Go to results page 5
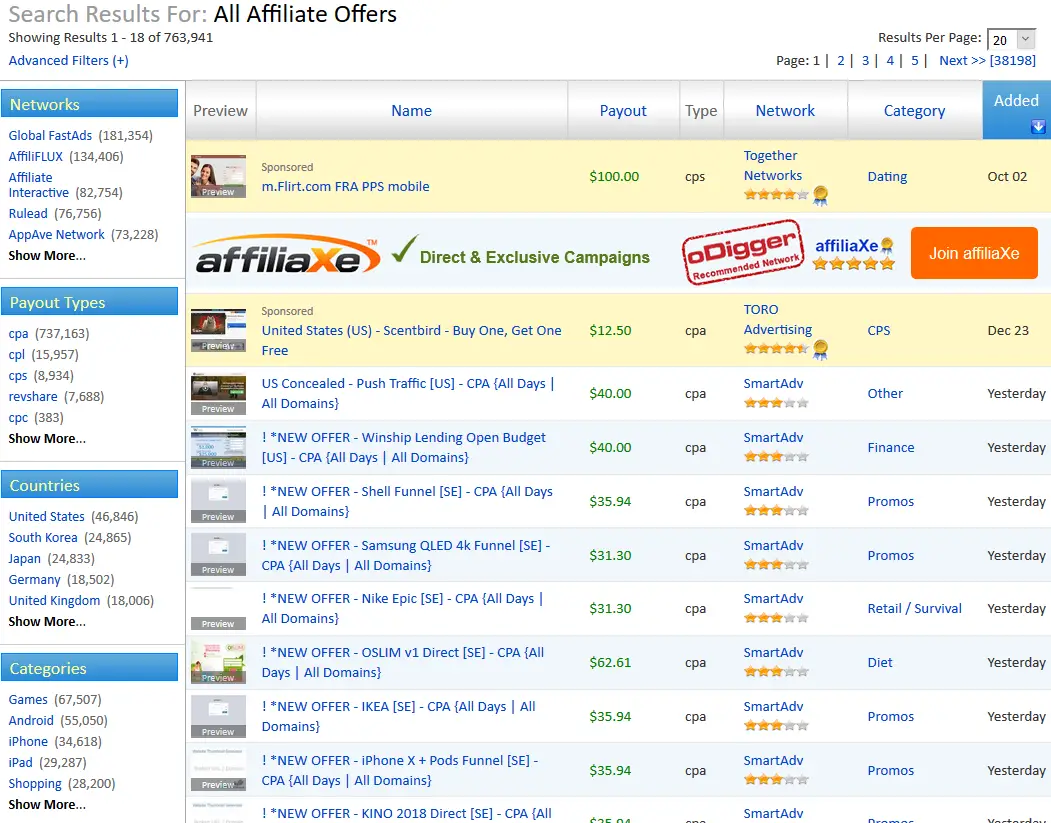 click(914, 60)
